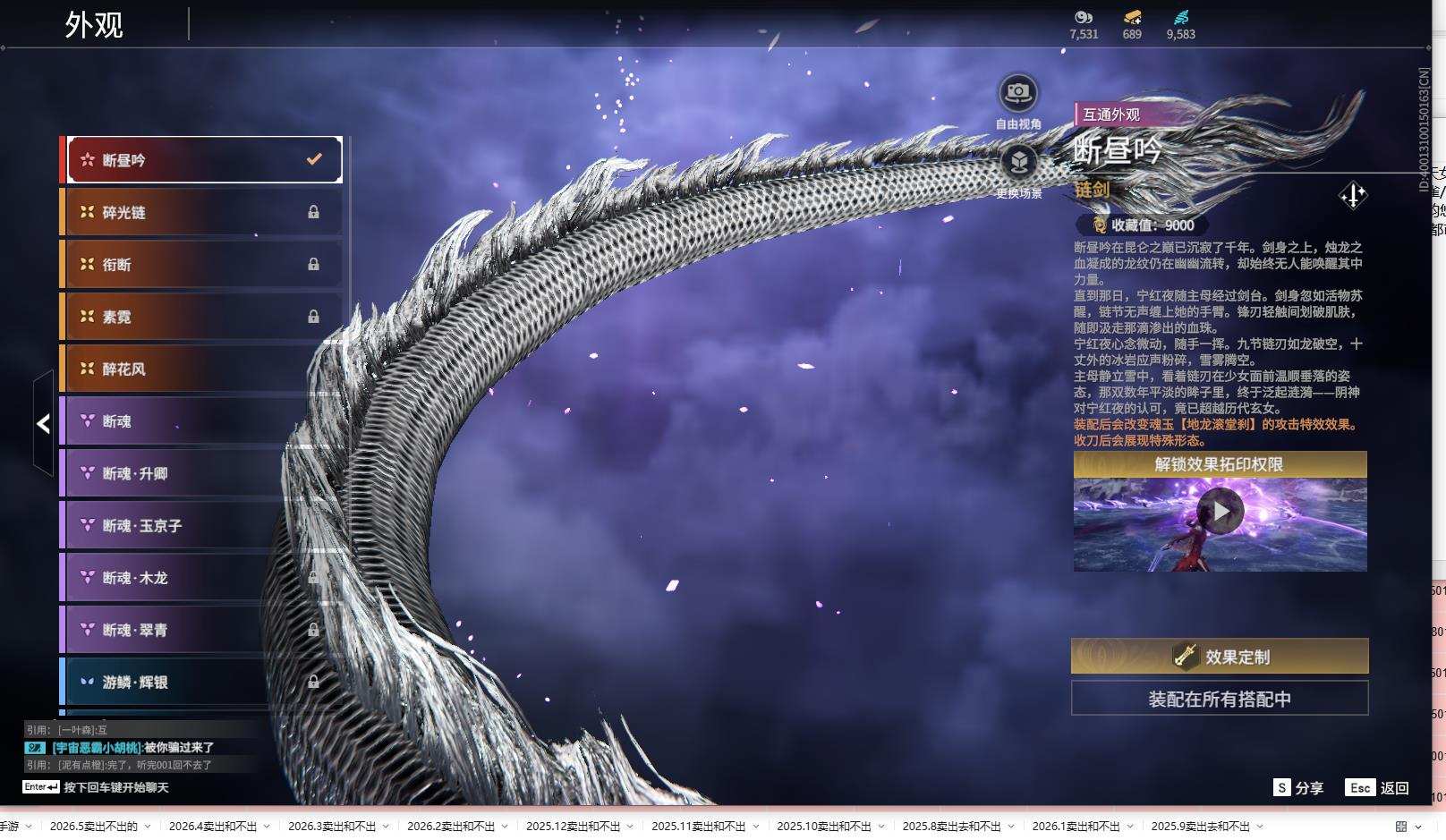Open the free camera view (自由视角)

1018,92
